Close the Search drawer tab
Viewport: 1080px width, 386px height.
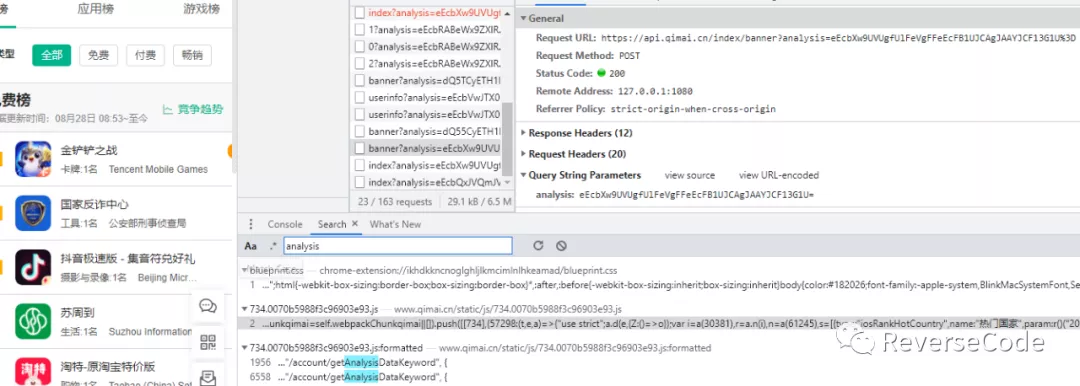pos(355,224)
